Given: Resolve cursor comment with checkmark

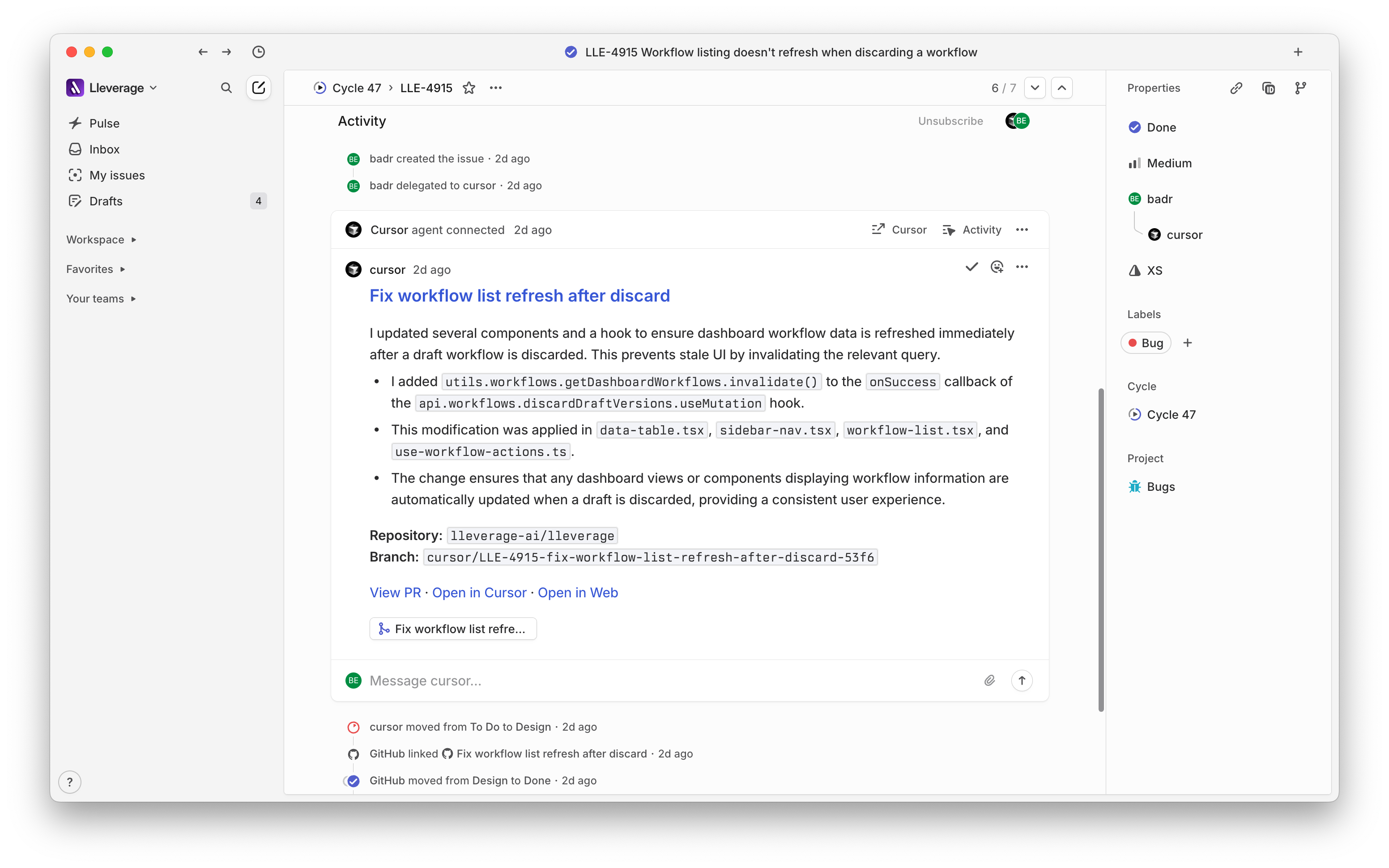Looking at the screenshot, I should pyautogui.click(x=971, y=267).
